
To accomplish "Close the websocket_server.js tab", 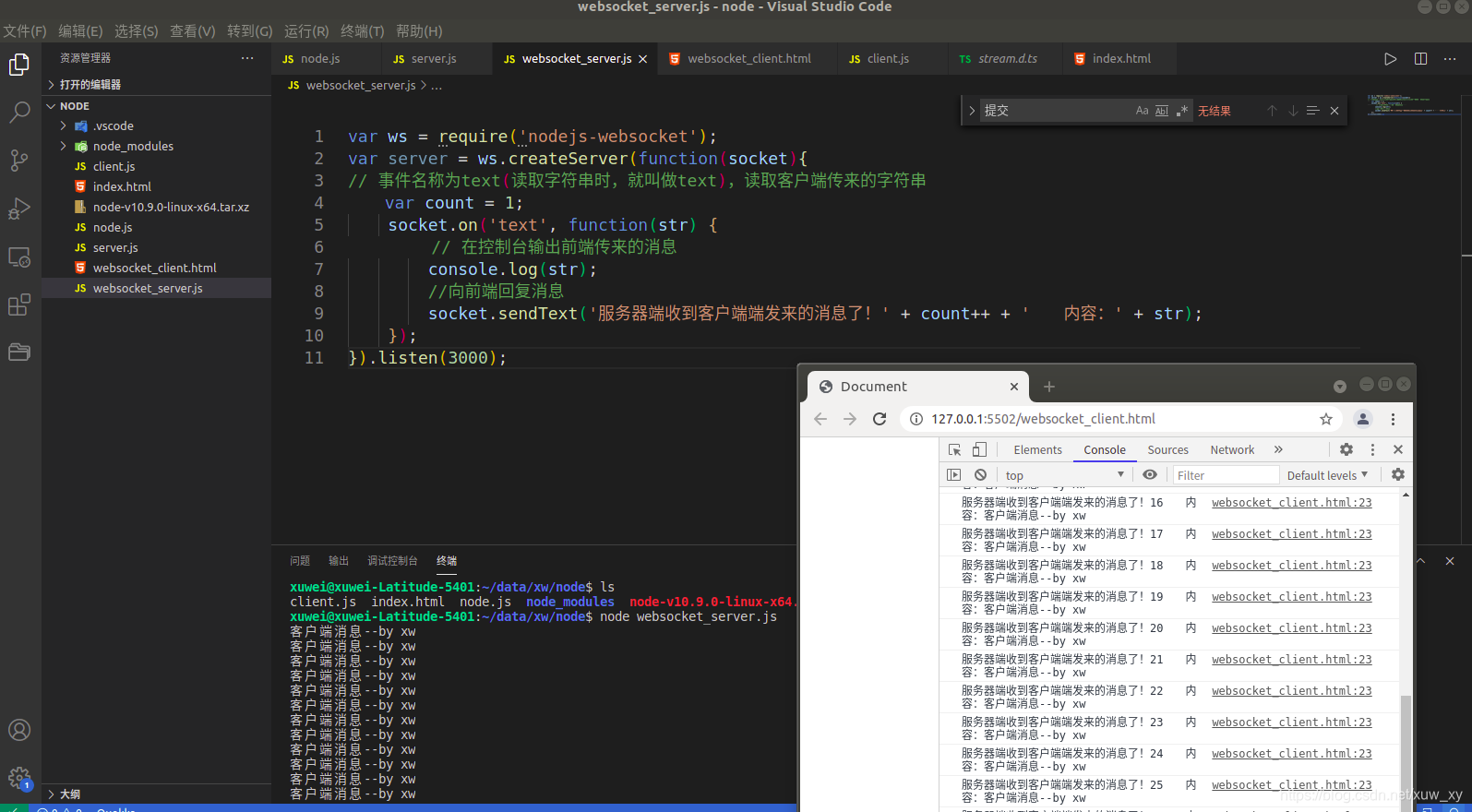I will (643, 59).
